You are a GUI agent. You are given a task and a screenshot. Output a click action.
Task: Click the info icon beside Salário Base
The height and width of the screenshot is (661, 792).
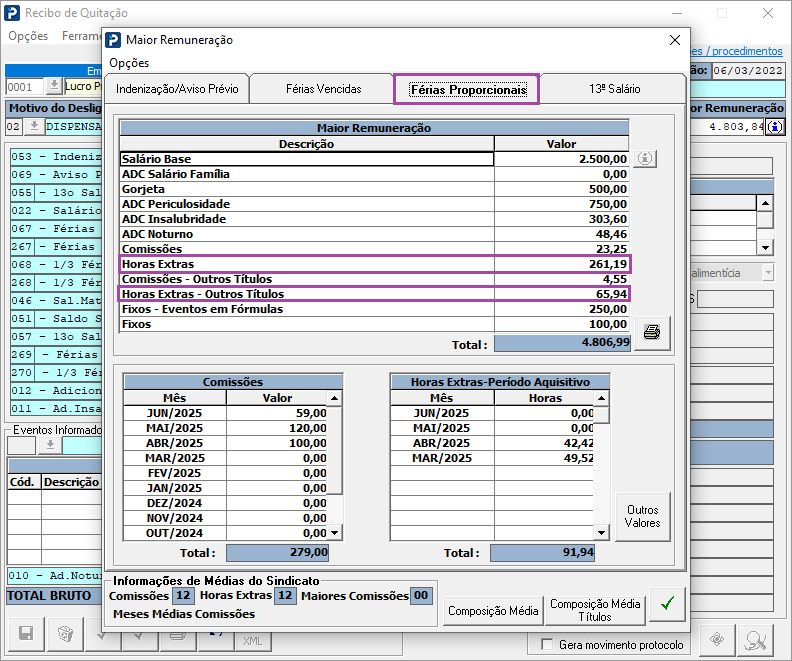point(645,159)
